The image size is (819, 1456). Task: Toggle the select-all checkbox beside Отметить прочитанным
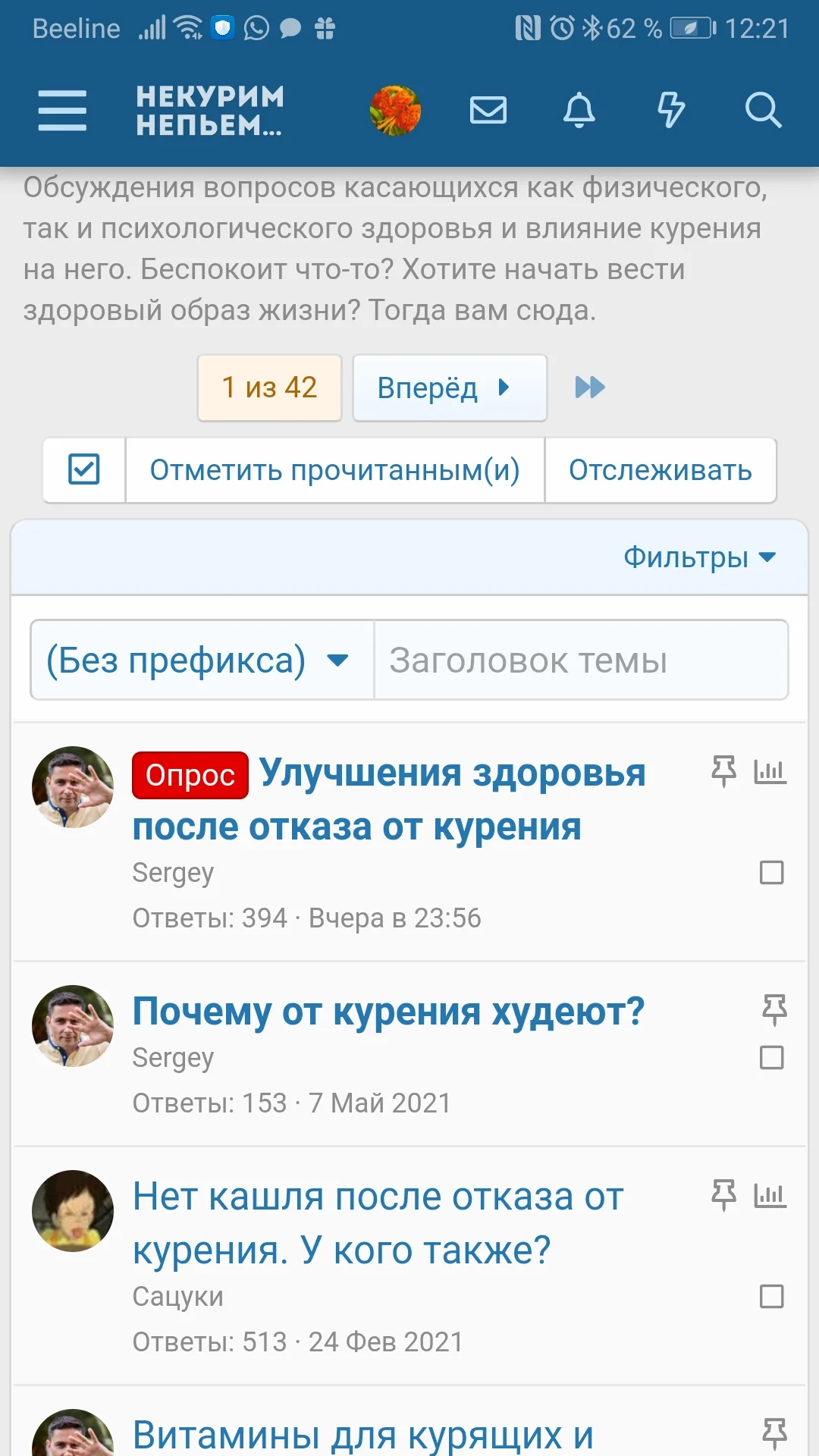point(84,469)
